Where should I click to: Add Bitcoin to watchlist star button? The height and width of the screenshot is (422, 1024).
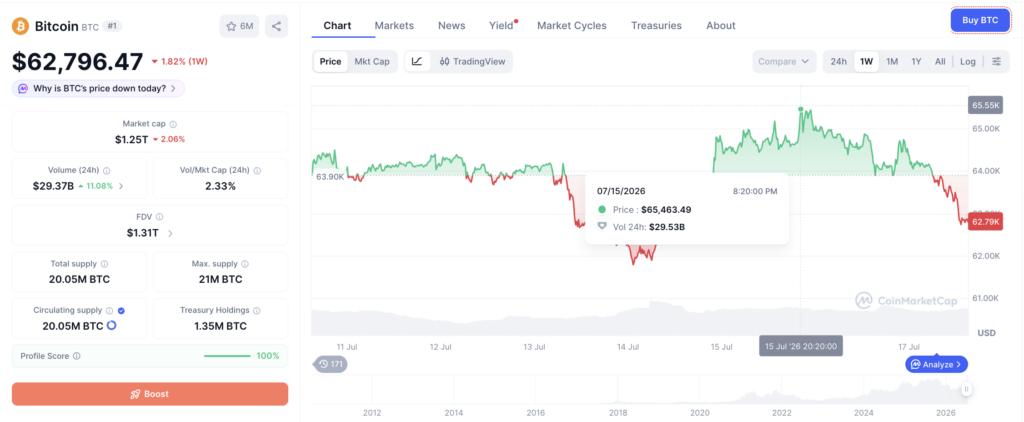tap(240, 26)
